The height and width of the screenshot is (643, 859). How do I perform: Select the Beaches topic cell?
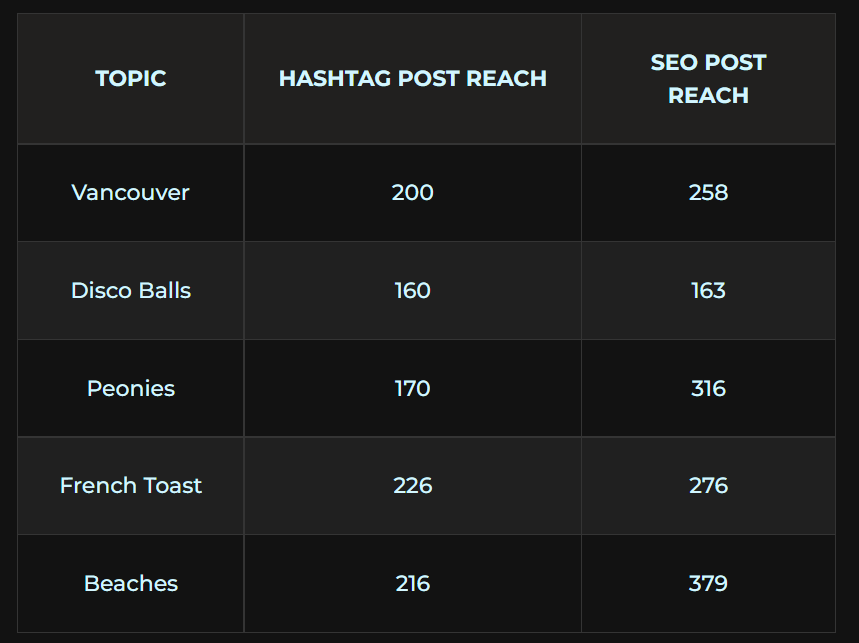point(130,583)
